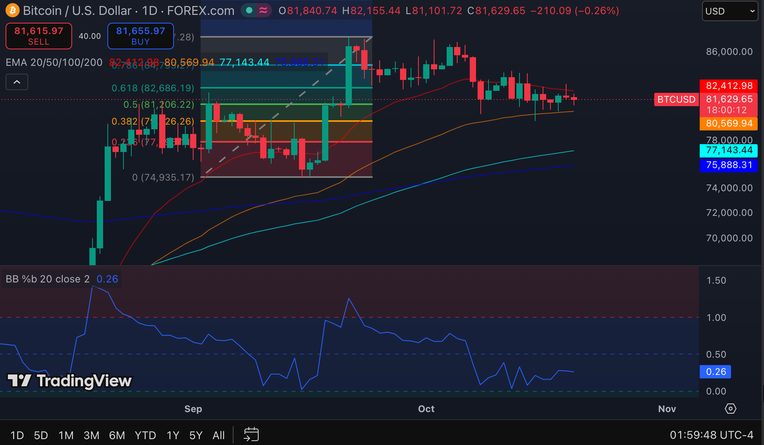Click the red 82,412.98 EMA price tag
Image resolution: width=764 pixels, height=445 pixels.
click(x=728, y=86)
